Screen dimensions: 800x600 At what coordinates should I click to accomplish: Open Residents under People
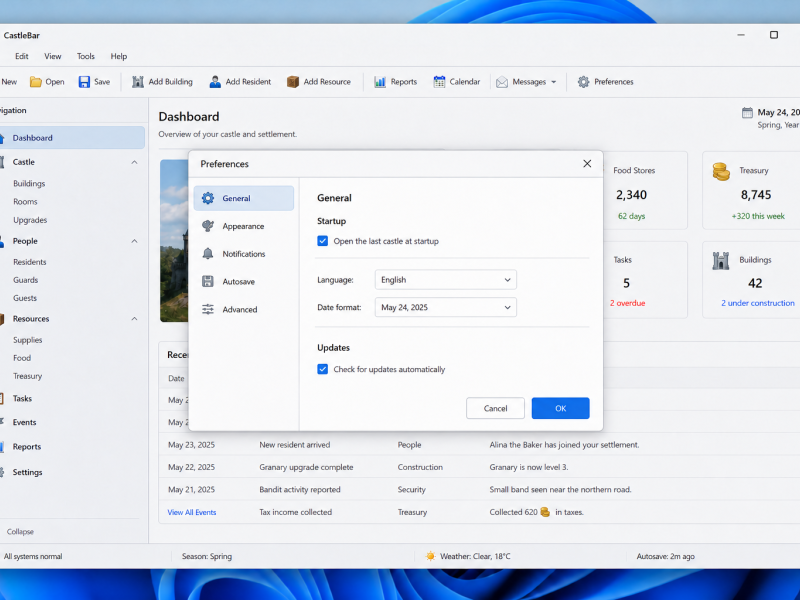pyautogui.click(x=30, y=262)
